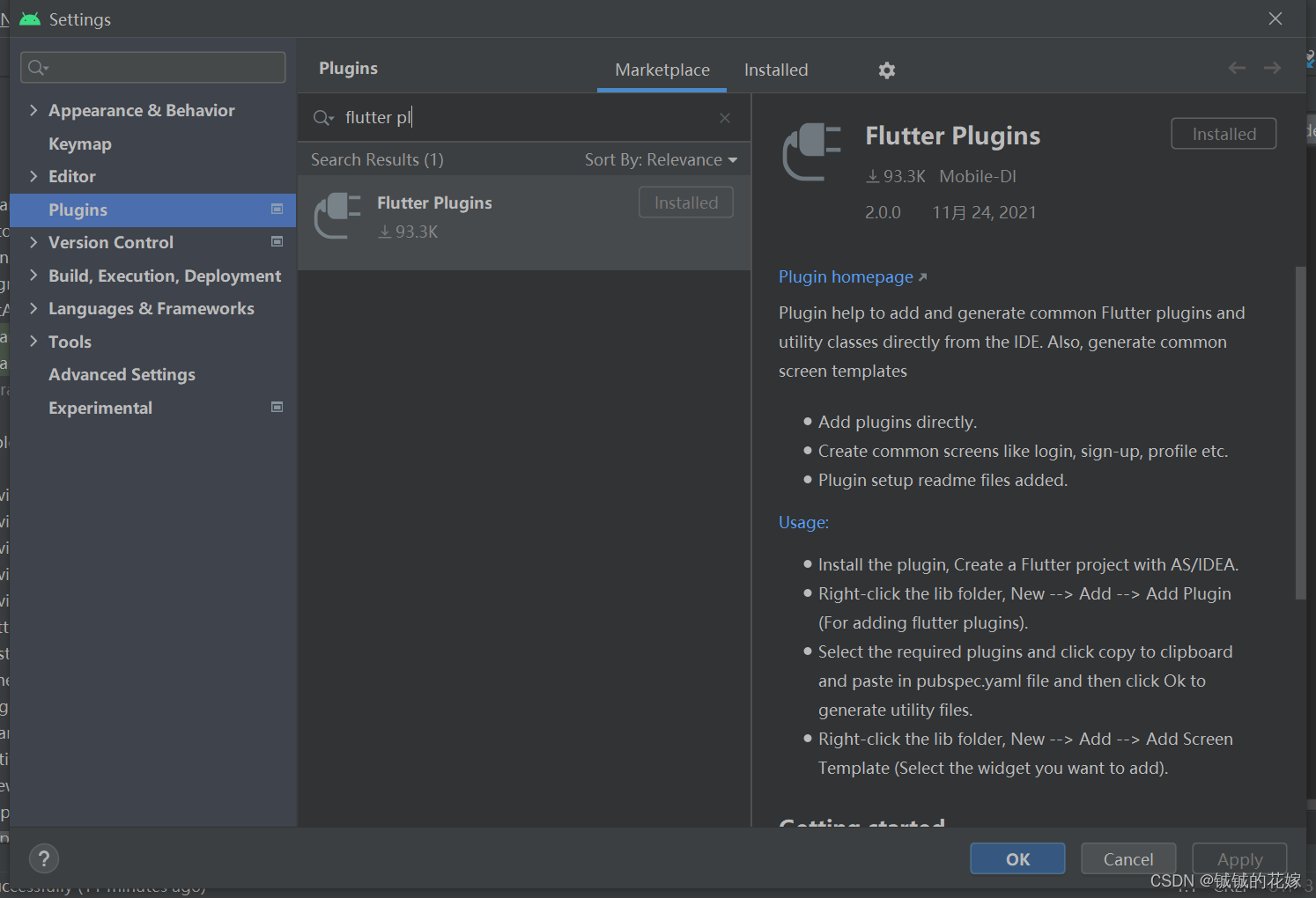This screenshot has width=1316, height=898.
Task: Click the 93.3K downloads count in details
Action: tap(896, 176)
